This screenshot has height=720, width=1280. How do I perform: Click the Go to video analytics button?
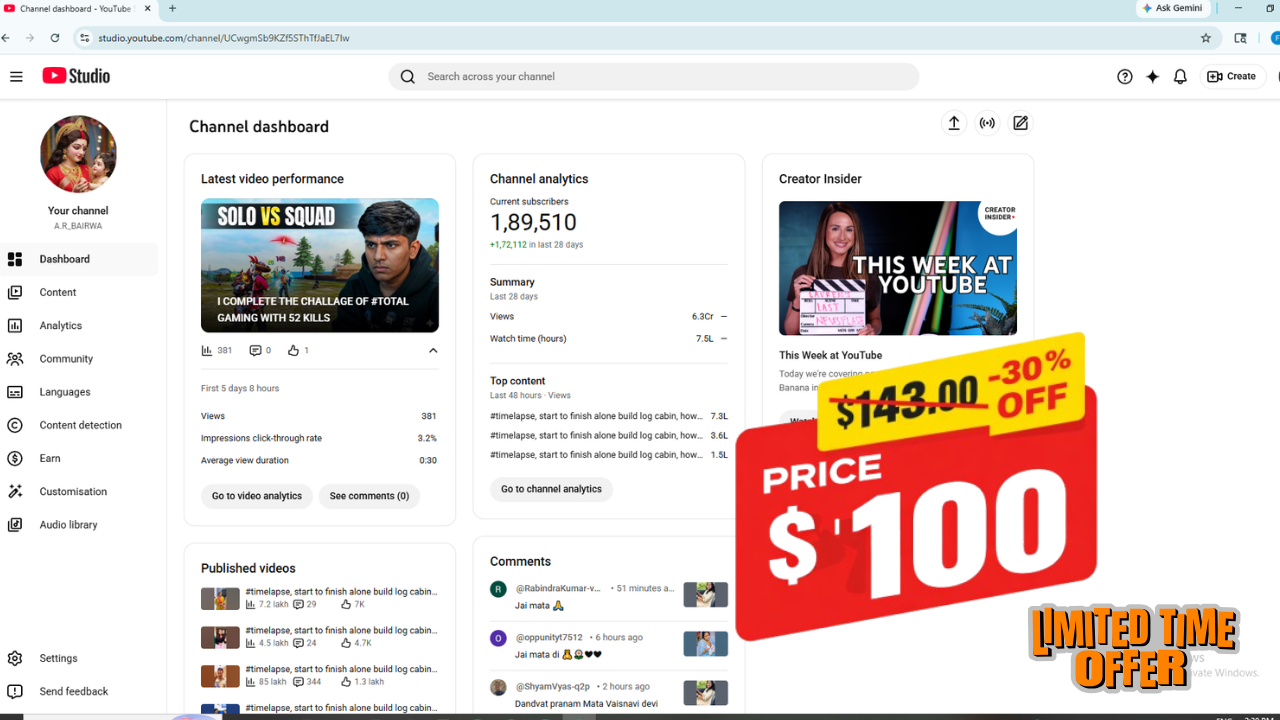point(256,496)
